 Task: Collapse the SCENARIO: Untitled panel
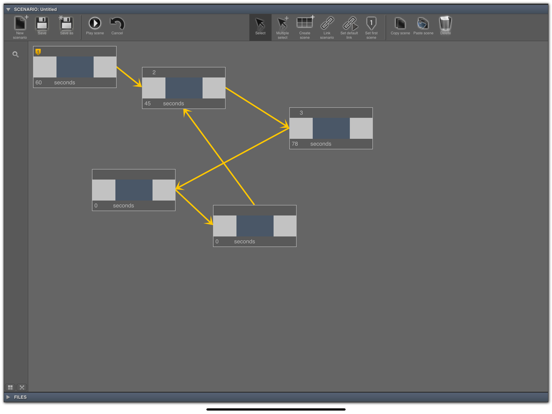[8, 9]
